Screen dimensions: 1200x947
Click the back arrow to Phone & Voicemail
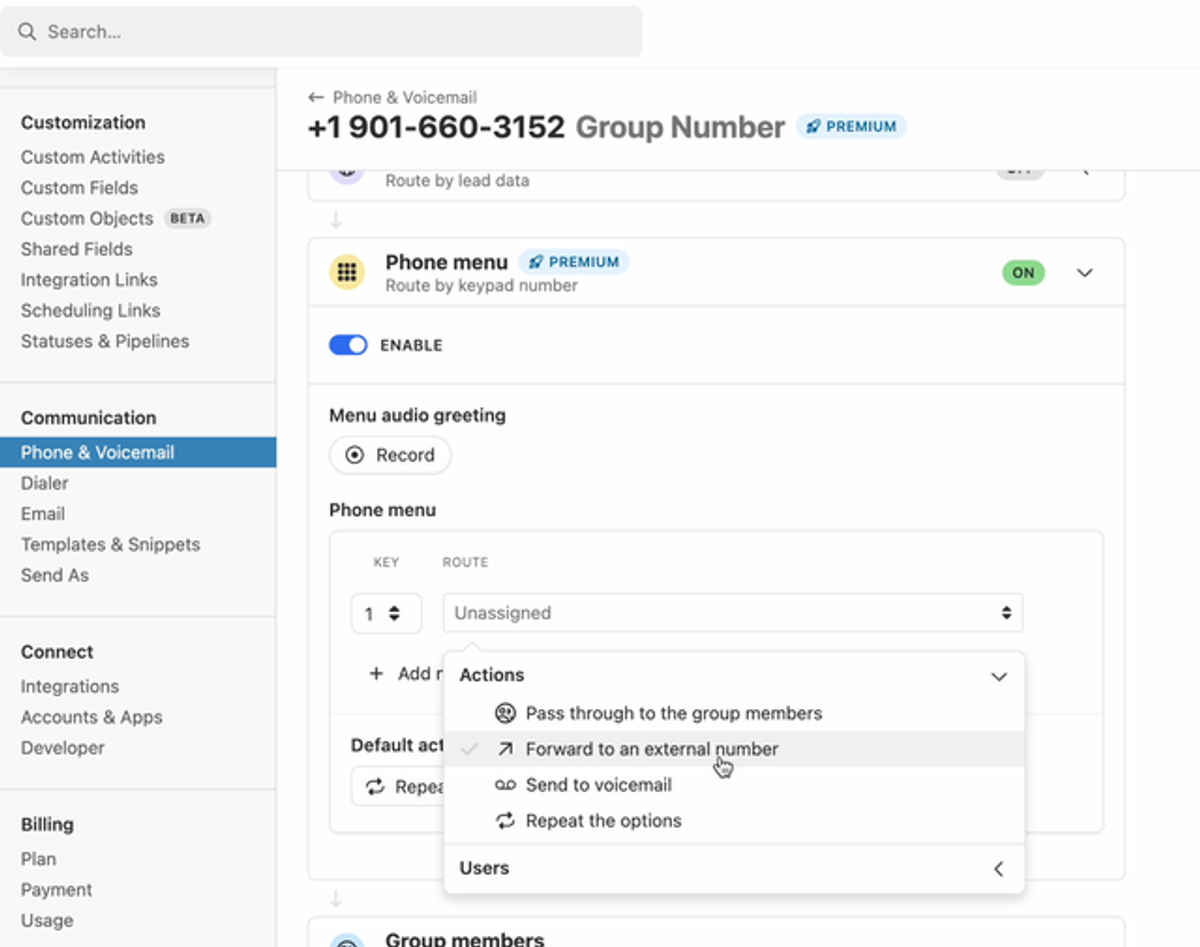(x=316, y=97)
